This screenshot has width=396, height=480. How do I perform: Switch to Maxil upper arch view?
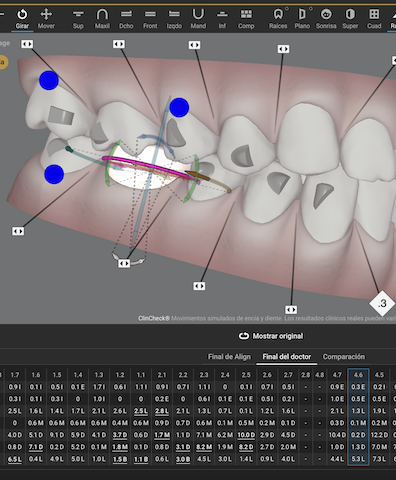(x=102, y=19)
